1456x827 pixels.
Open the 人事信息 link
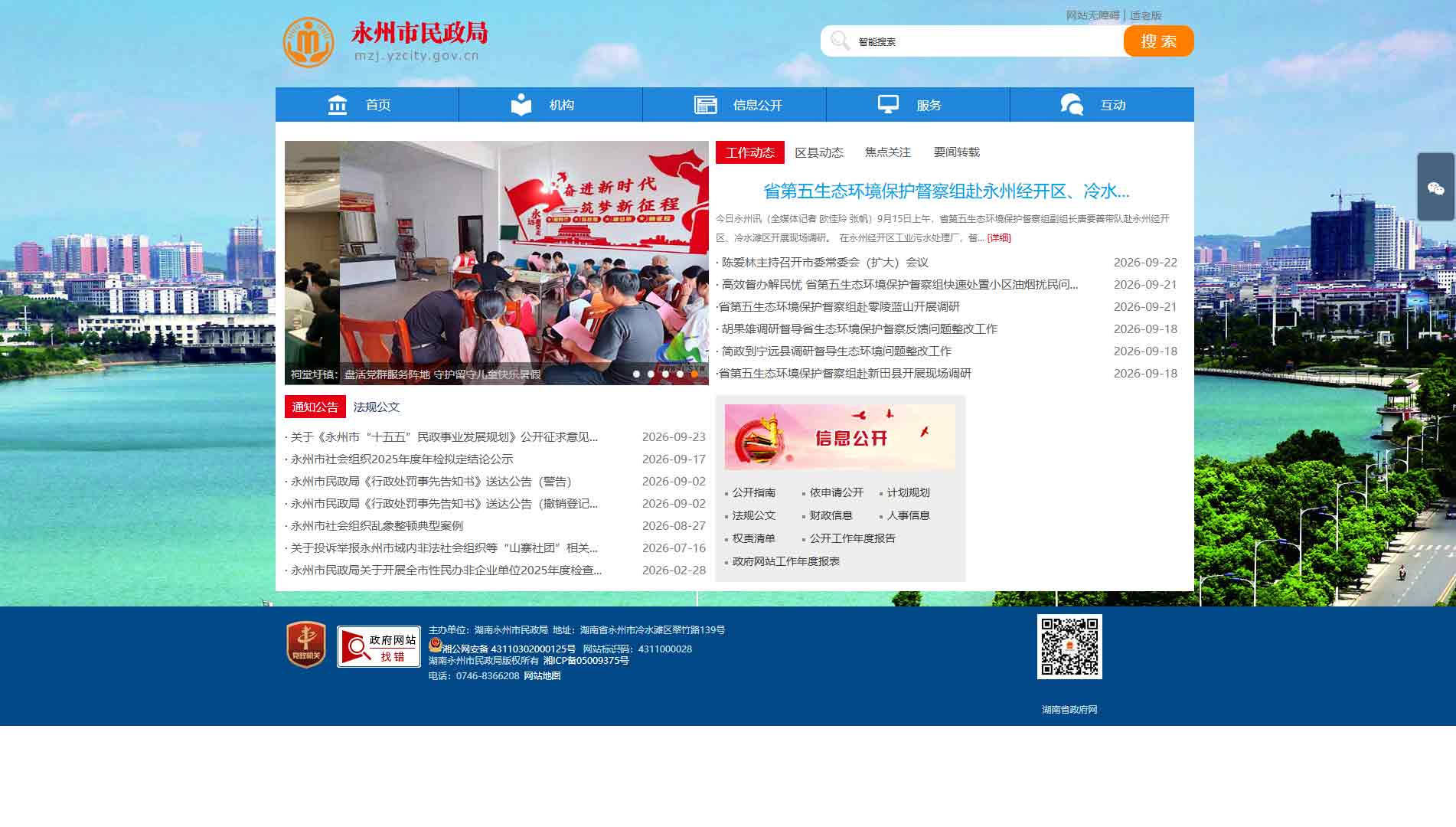(x=909, y=515)
